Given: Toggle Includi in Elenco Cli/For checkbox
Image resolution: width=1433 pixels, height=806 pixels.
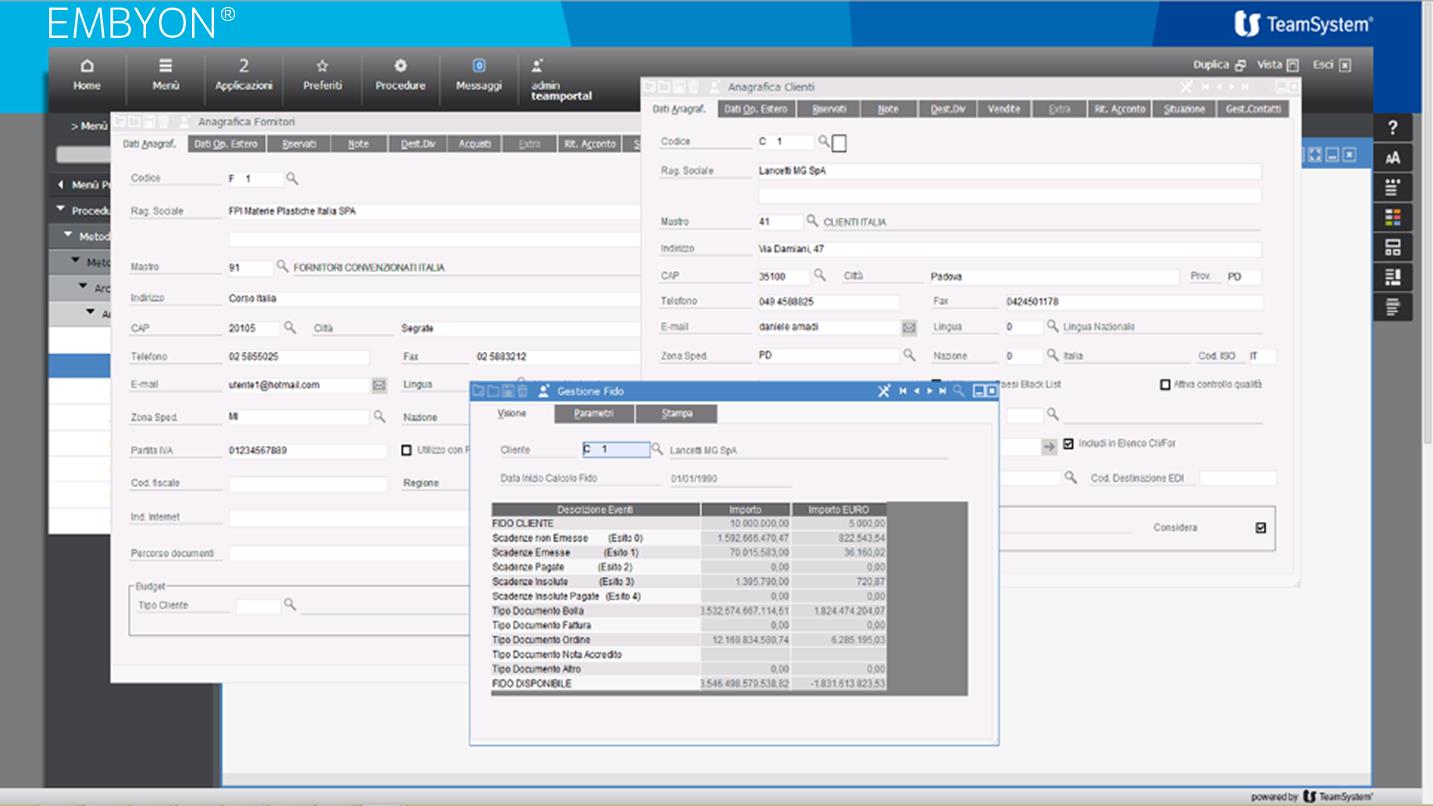Looking at the screenshot, I should [1069, 443].
